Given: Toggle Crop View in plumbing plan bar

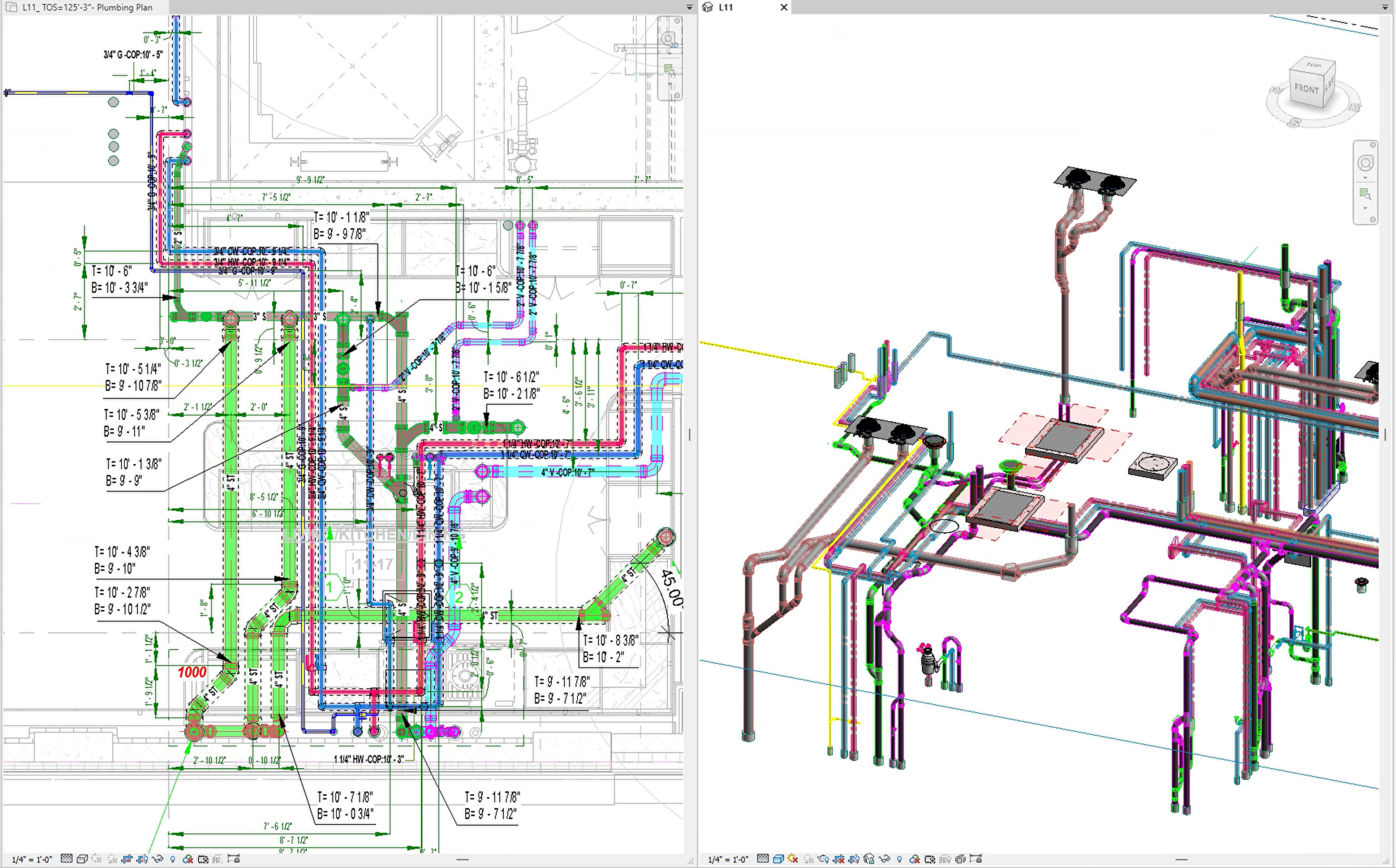Looking at the screenshot, I should pyautogui.click(x=127, y=859).
